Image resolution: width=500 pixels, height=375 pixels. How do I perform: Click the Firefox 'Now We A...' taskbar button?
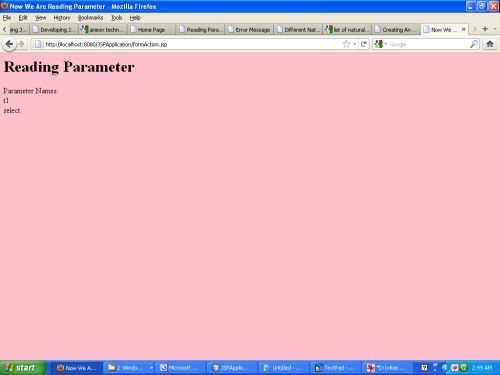pyautogui.click(x=77, y=368)
